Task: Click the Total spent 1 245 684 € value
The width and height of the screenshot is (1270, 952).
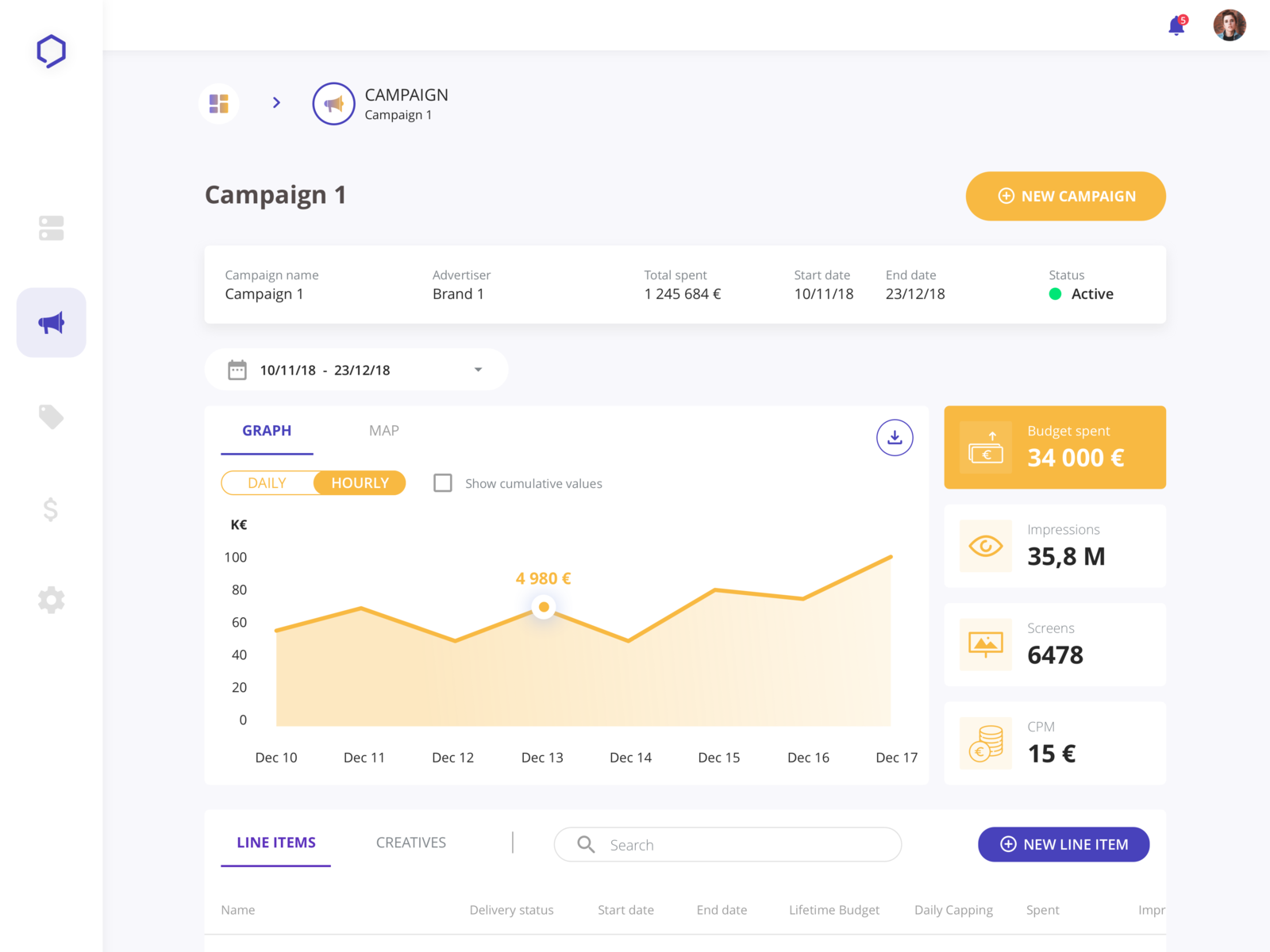Action: tap(683, 294)
